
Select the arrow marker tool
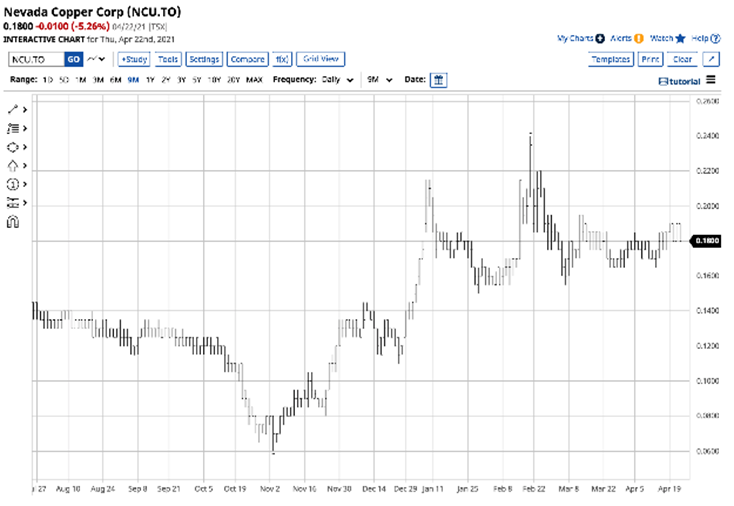(13, 166)
